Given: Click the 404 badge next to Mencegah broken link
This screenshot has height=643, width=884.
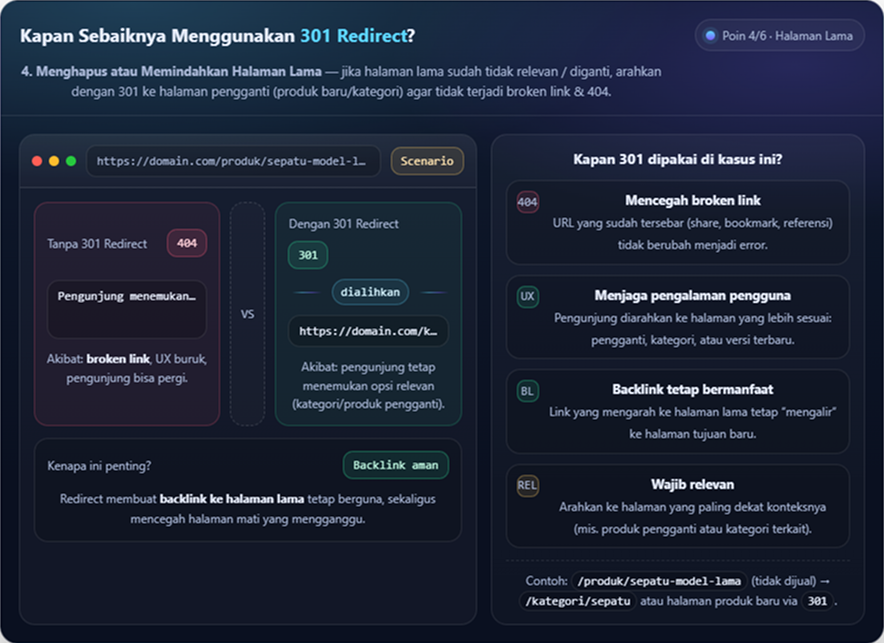Looking at the screenshot, I should click(x=527, y=200).
